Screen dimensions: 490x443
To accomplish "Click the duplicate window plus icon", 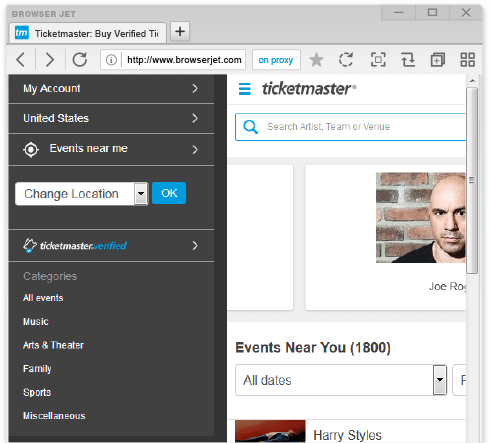I will click(x=438, y=60).
